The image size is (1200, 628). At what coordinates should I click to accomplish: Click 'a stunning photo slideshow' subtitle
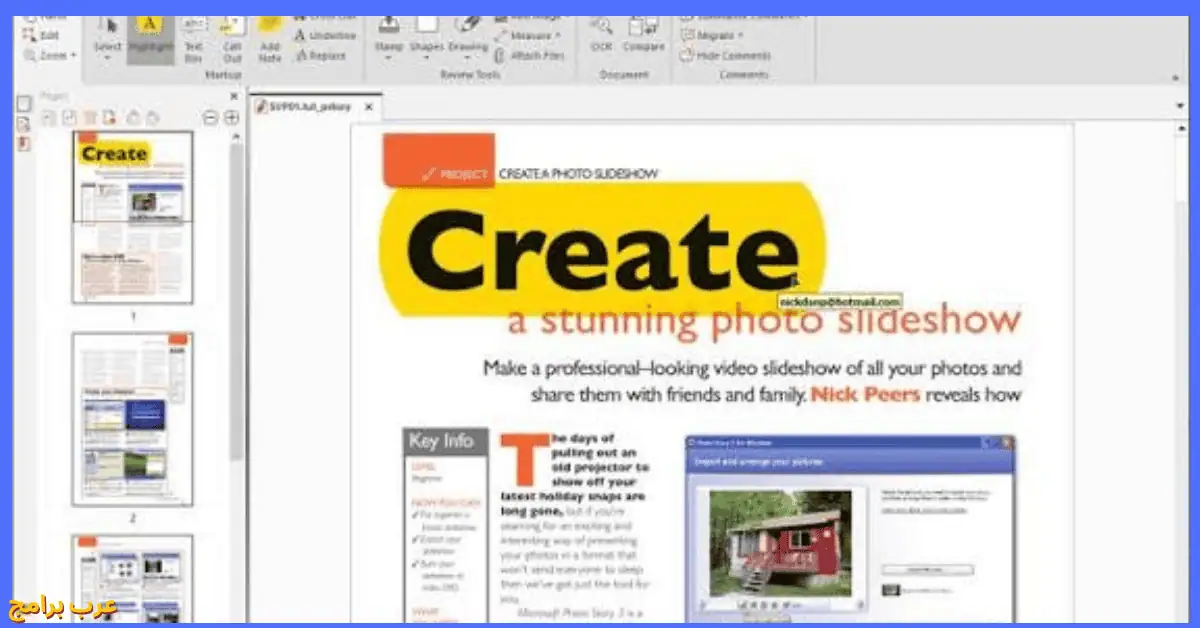click(x=765, y=320)
